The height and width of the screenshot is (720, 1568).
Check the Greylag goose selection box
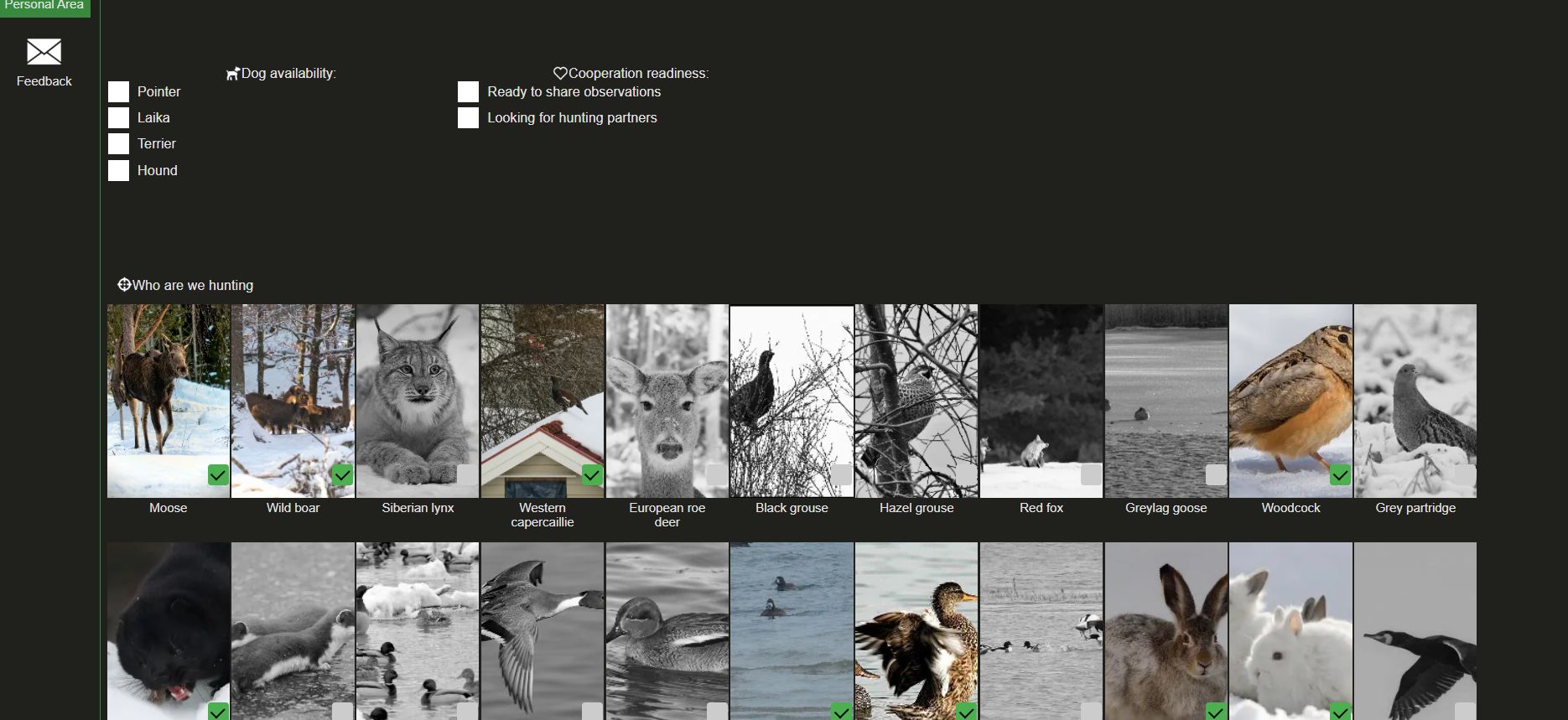[1216, 475]
